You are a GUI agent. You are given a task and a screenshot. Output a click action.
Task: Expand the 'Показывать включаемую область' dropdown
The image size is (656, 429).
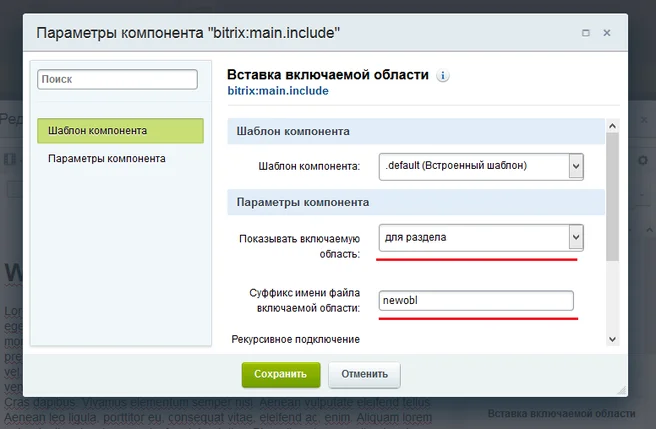coord(575,237)
